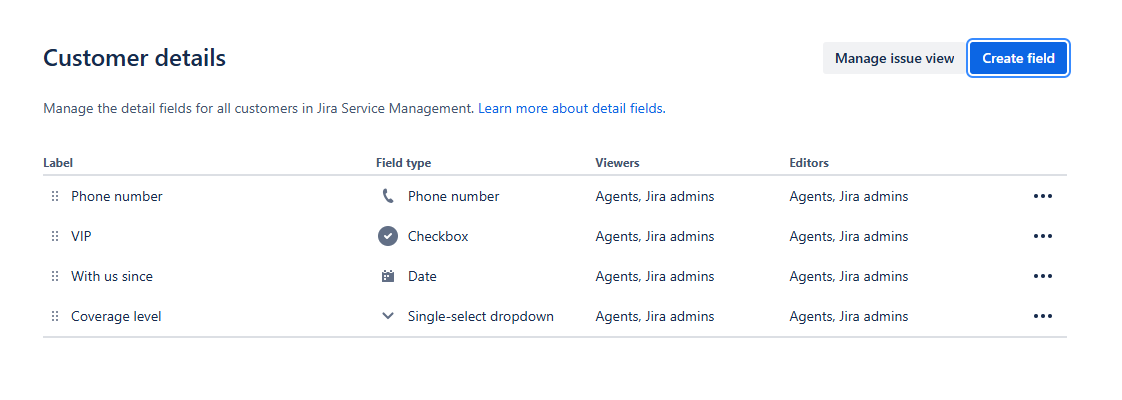Click the Viewers column header
Image resolution: width=1122 pixels, height=400 pixels.
(618, 162)
